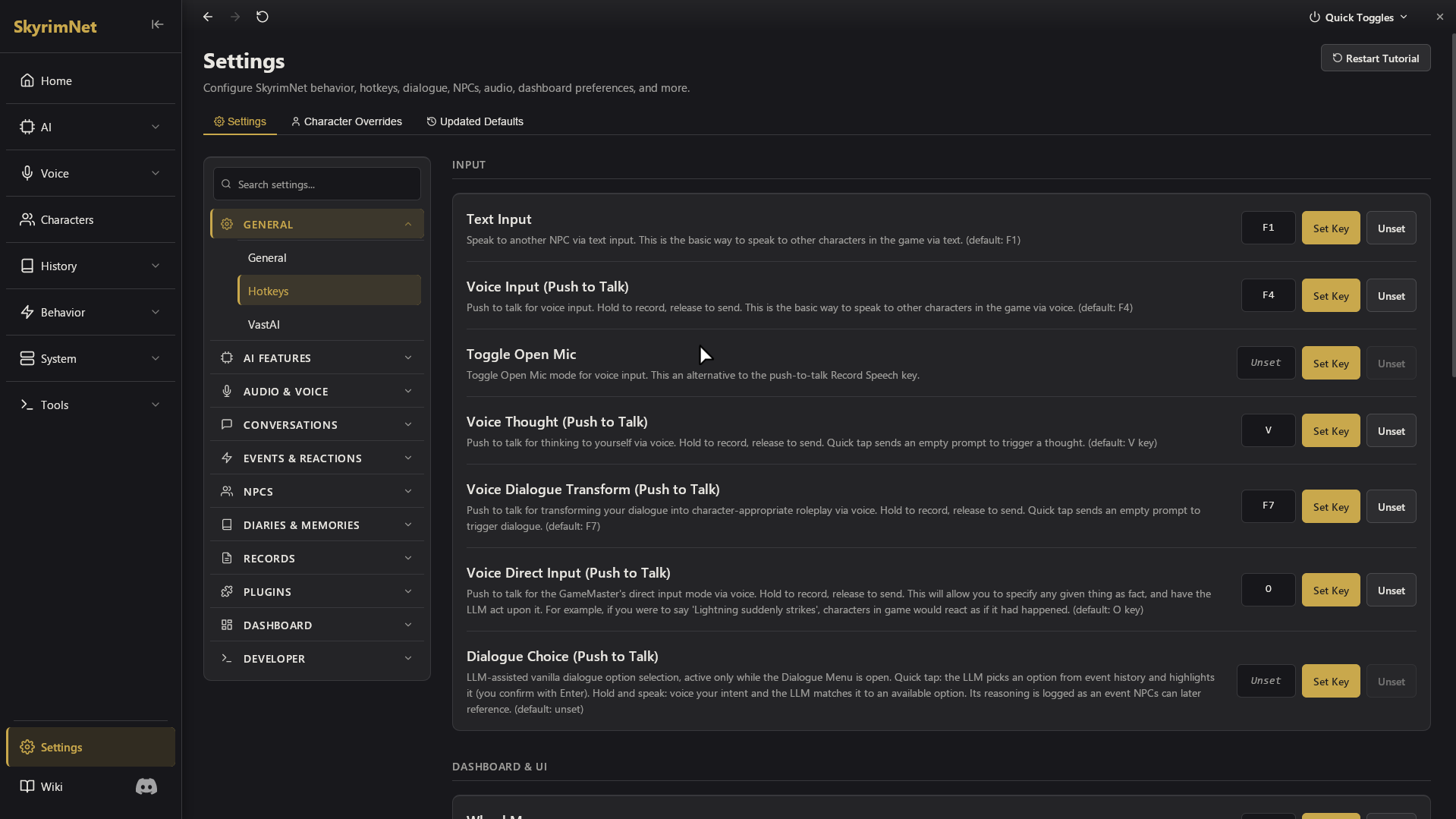The image size is (1456, 819).
Task: Expand the System sidebar menu chevron
Action: 156,358
